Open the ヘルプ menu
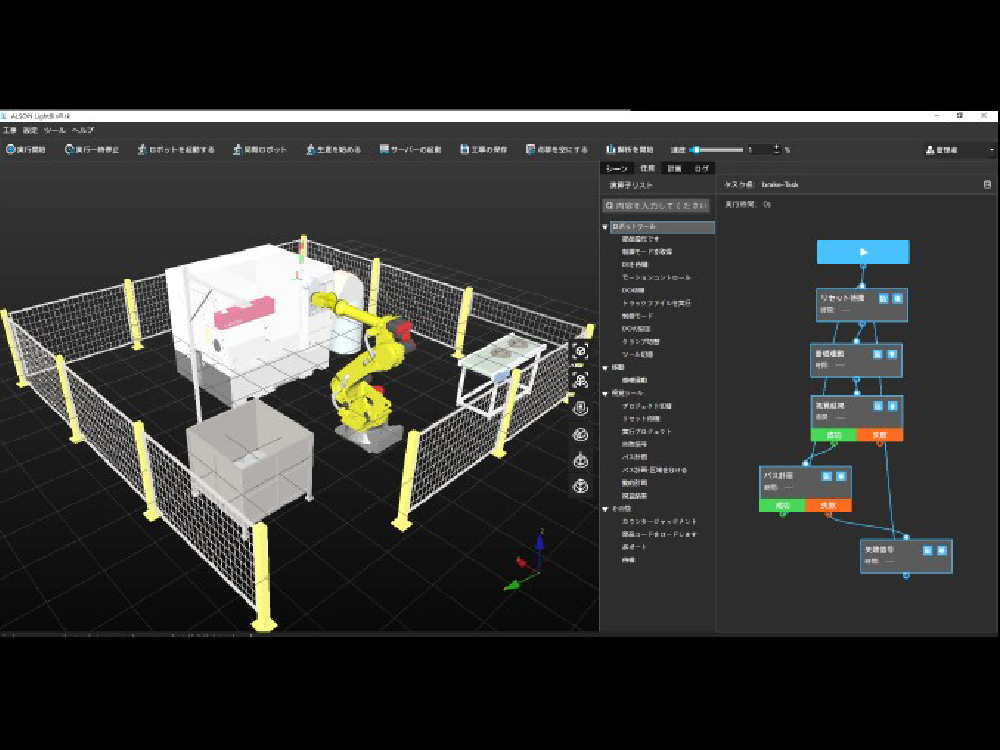 [83, 130]
